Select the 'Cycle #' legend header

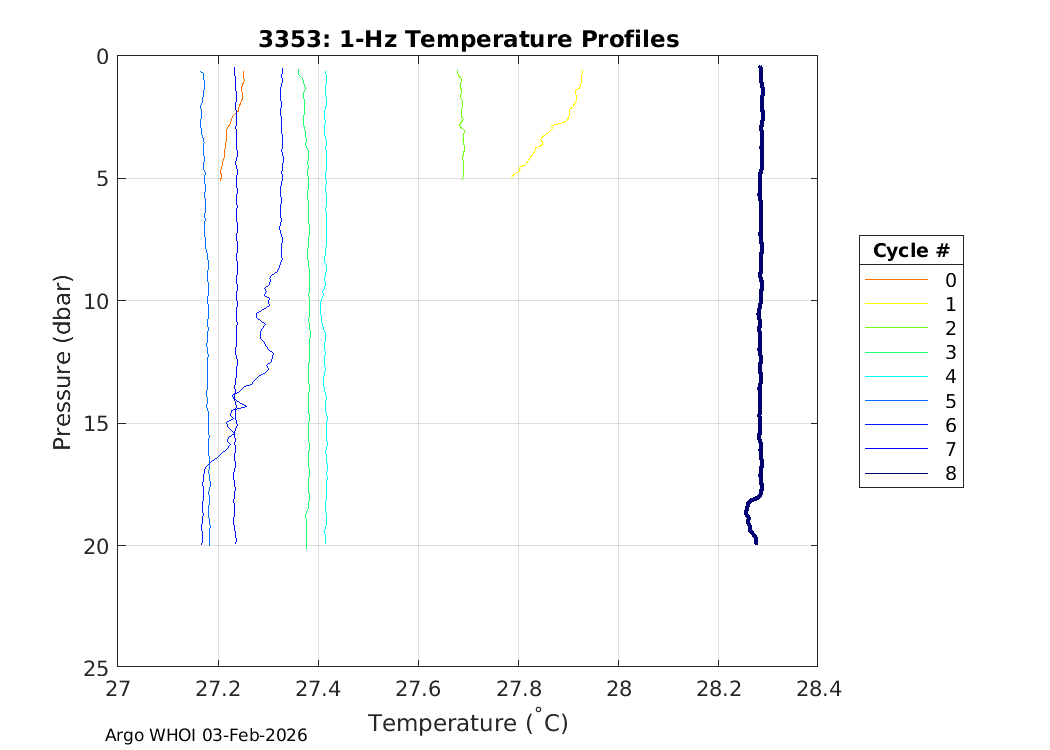tap(910, 250)
